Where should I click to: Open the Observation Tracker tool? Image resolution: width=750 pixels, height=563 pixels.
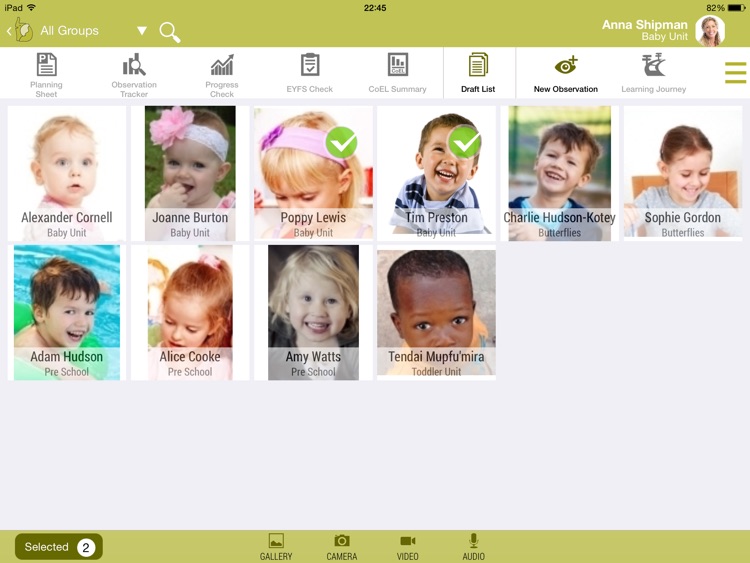click(134, 66)
